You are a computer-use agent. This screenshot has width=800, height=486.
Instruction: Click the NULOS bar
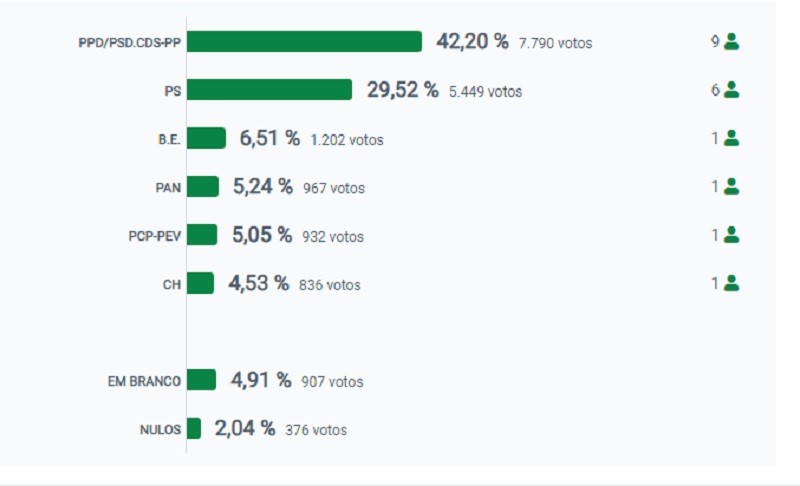click(194, 428)
